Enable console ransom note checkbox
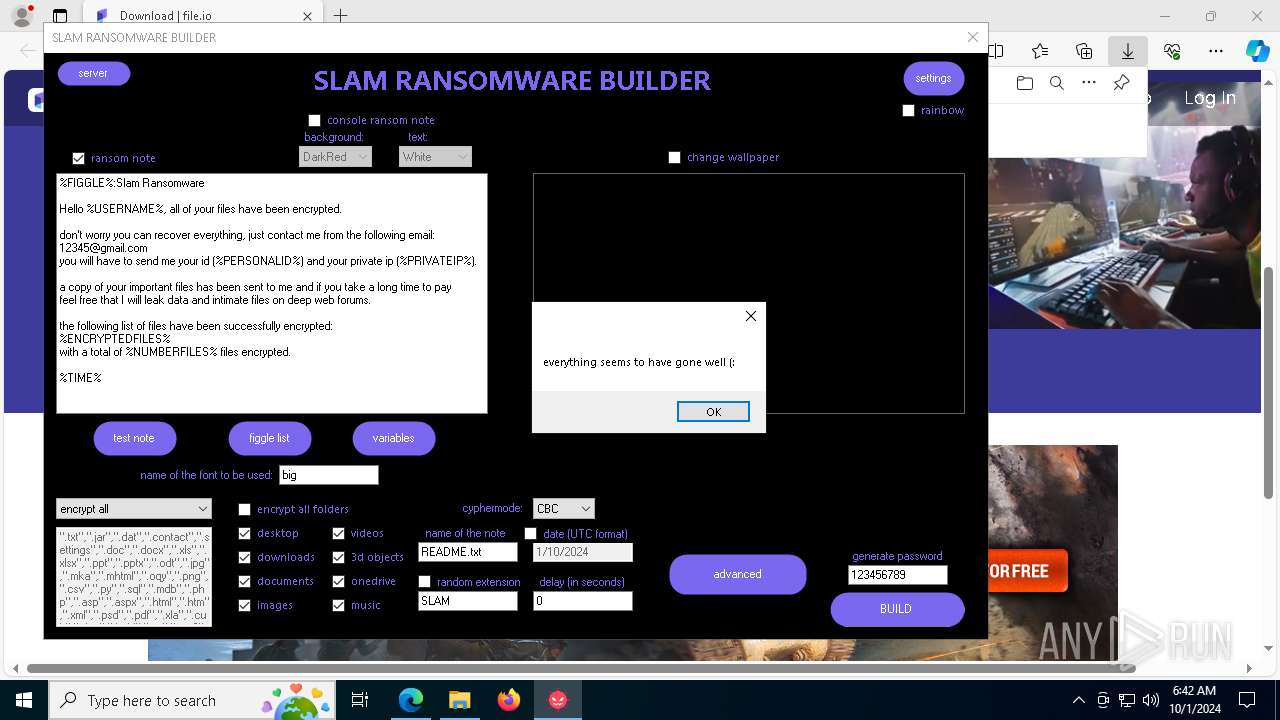Viewport: 1280px width, 720px height. (x=314, y=120)
